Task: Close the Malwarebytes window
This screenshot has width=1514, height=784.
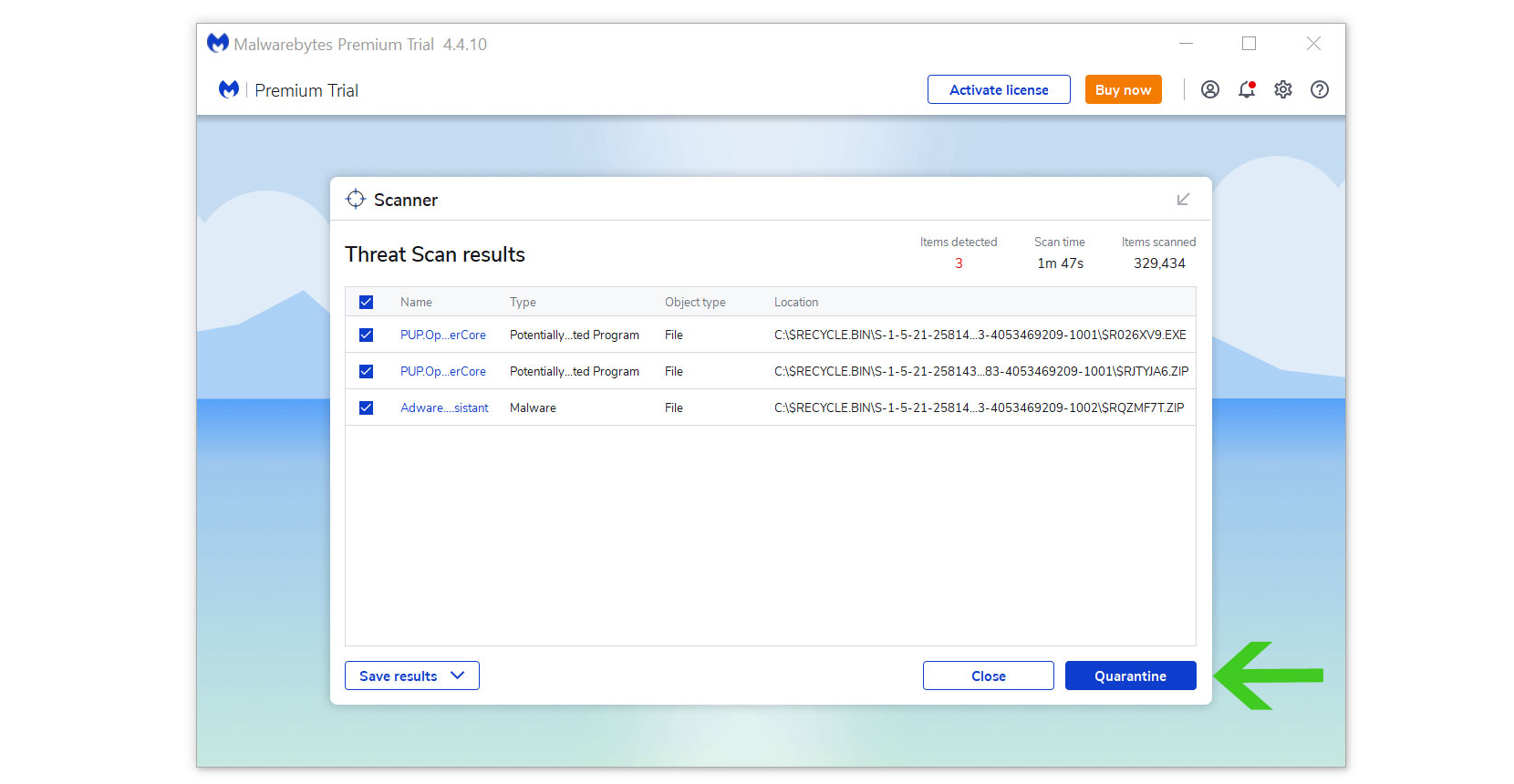Action: tap(1313, 43)
